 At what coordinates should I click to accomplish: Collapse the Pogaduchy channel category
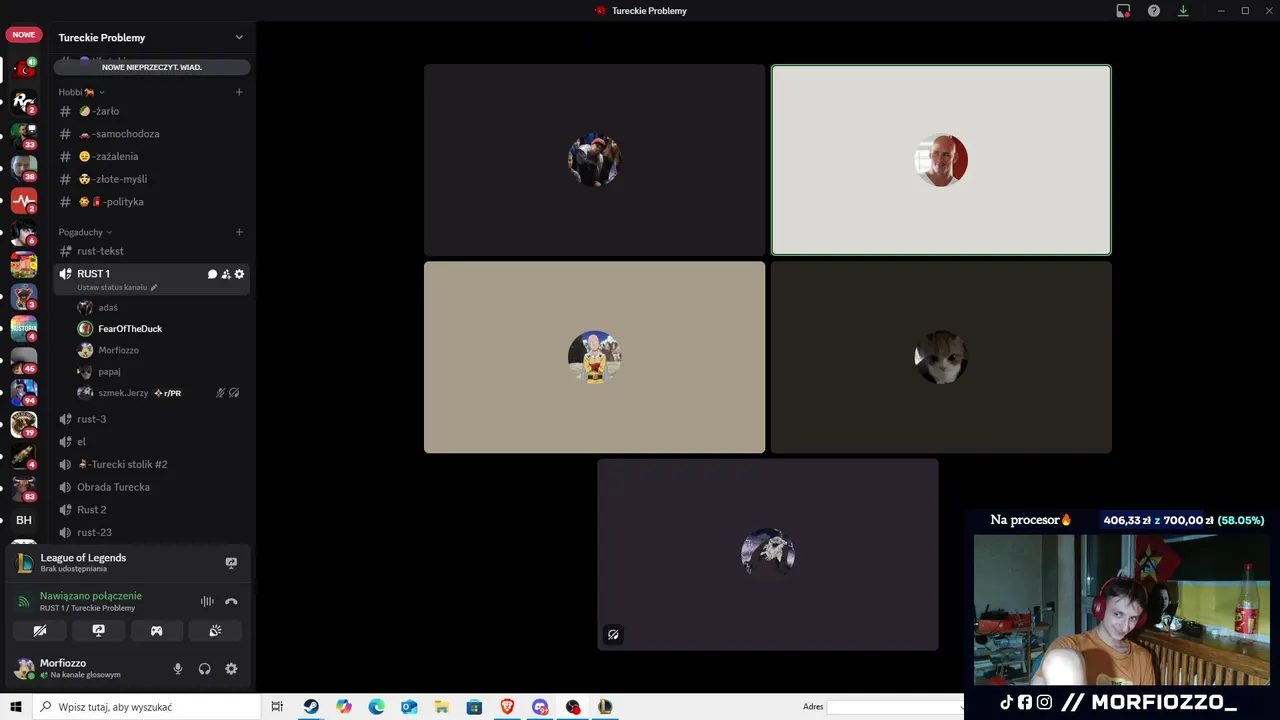85,232
